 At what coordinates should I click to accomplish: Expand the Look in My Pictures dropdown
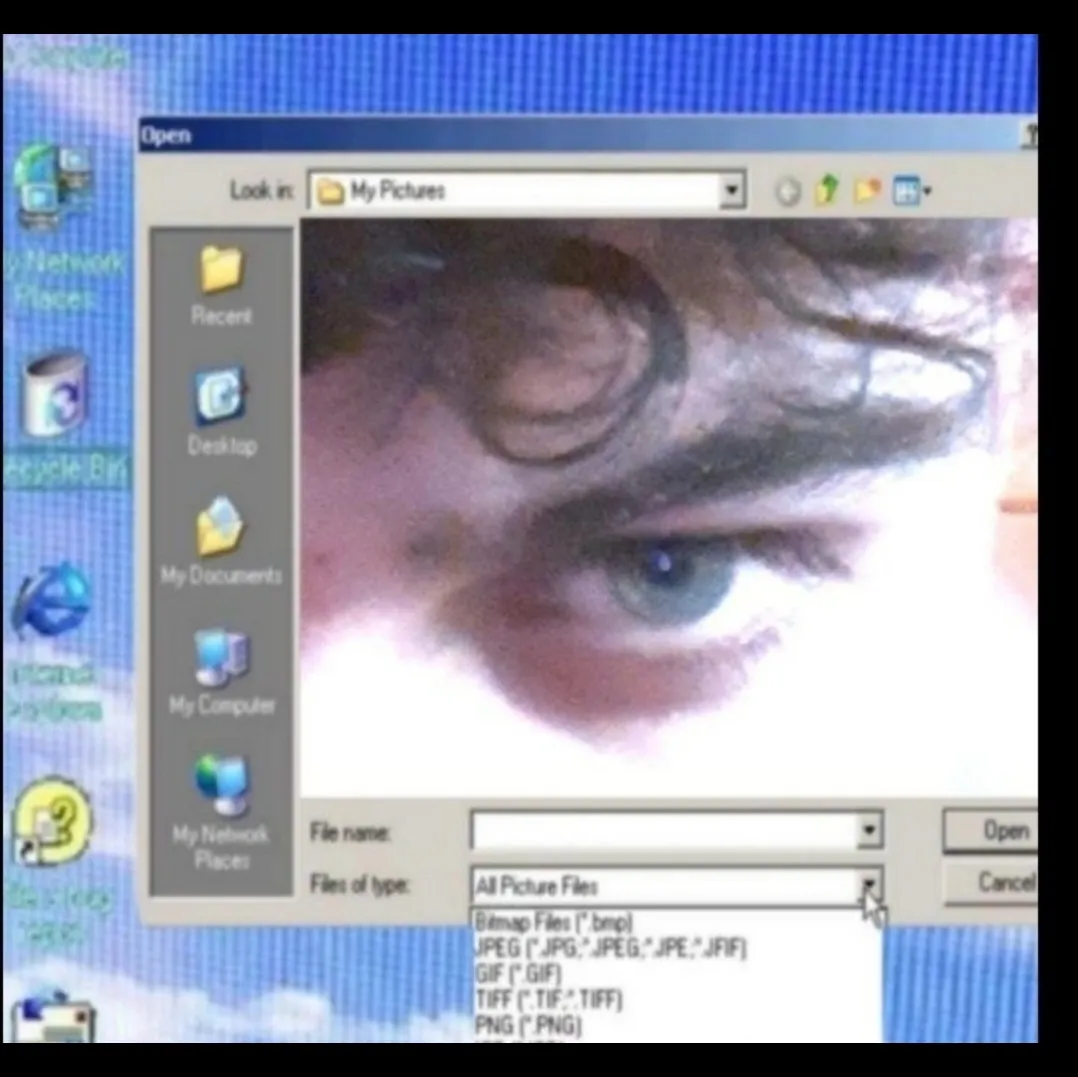[733, 190]
